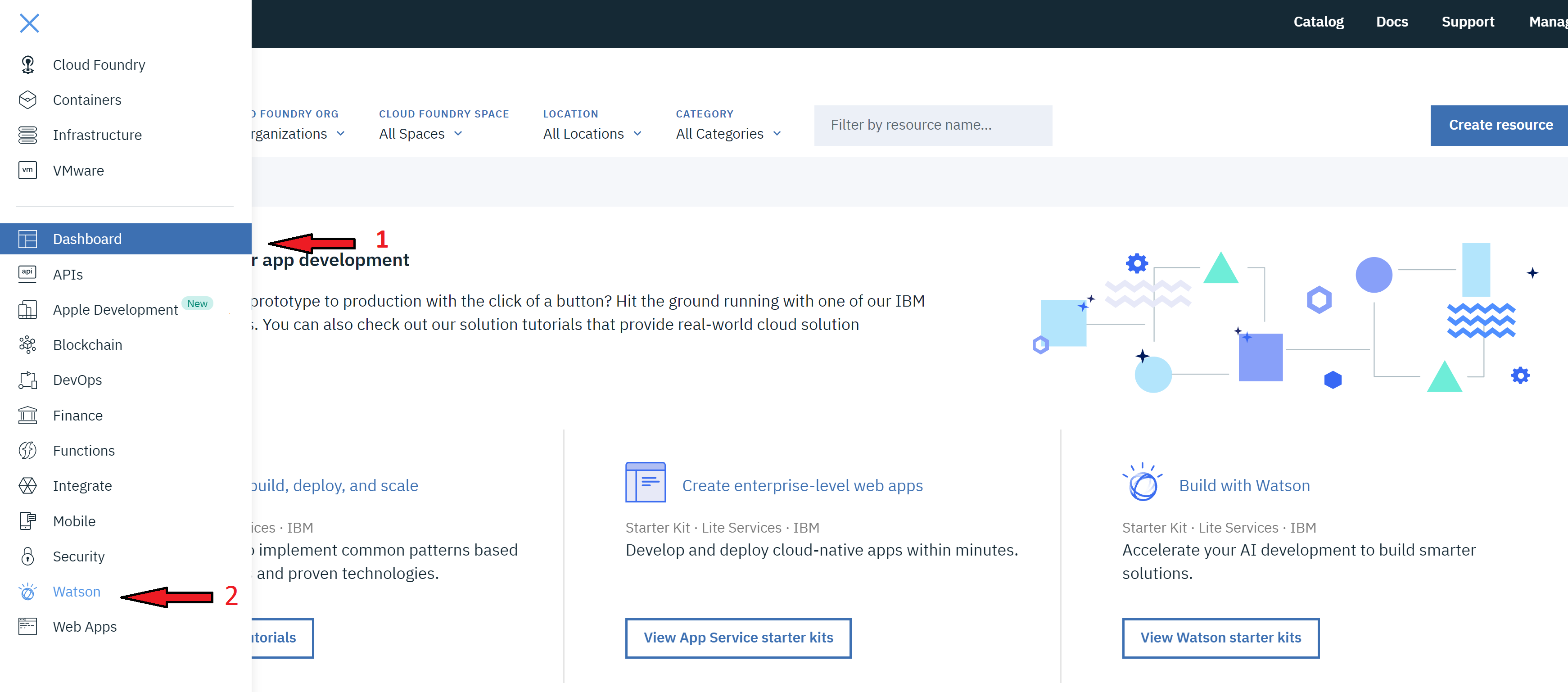Click the Finance bank icon
This screenshot has width=1568, height=692.
(x=27, y=415)
